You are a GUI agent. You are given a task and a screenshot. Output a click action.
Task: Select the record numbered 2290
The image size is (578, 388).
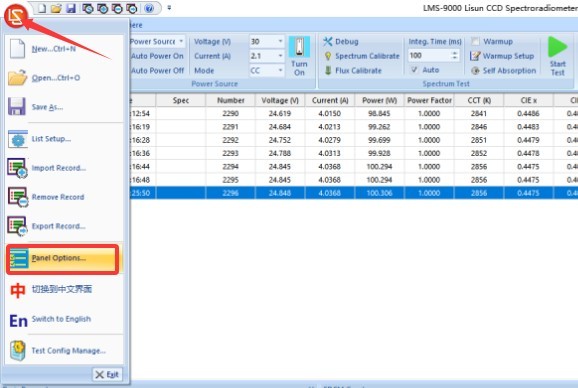(230, 113)
